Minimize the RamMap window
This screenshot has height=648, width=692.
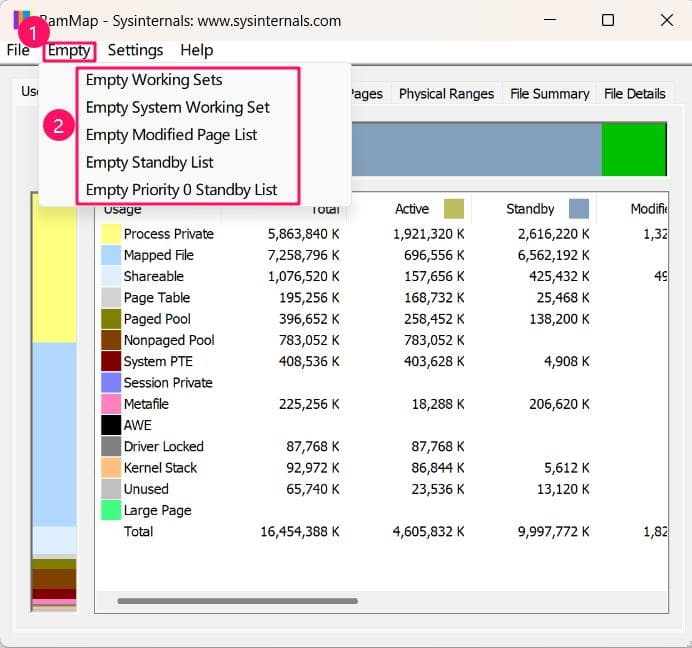click(550, 20)
